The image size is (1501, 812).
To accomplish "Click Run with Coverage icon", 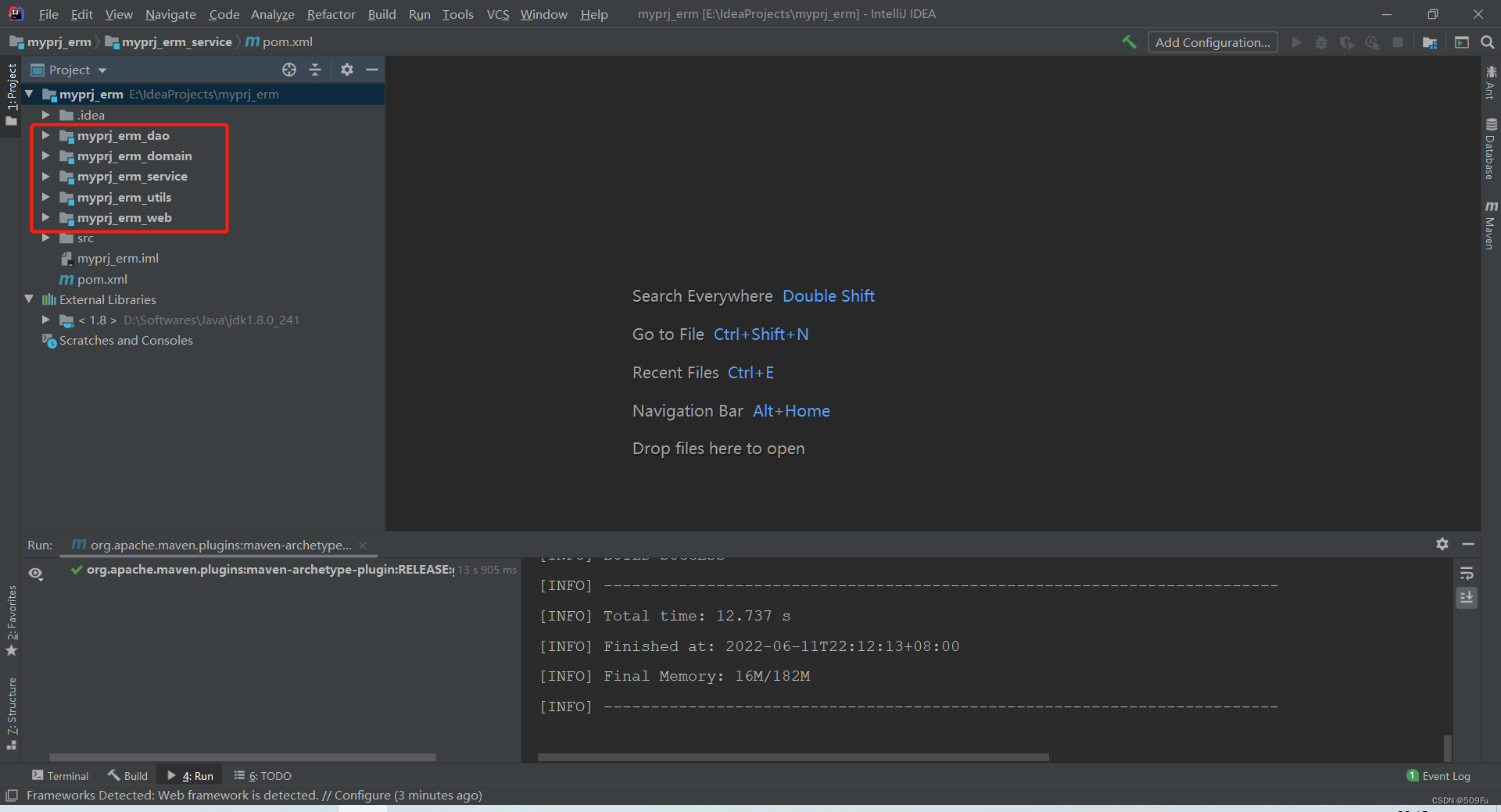I will [x=1346, y=42].
